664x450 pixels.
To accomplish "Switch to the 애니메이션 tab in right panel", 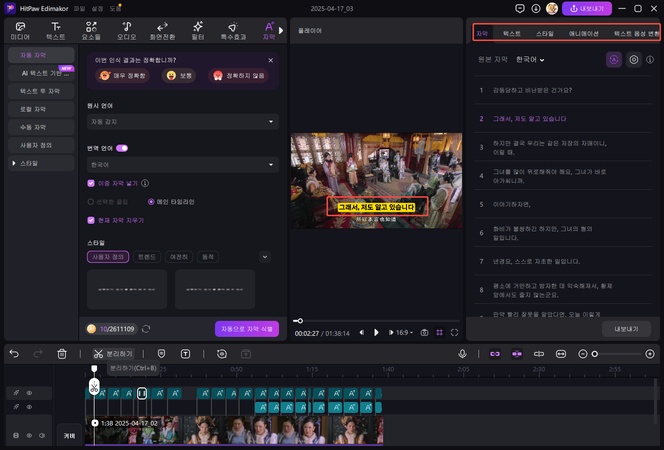I will click(583, 34).
